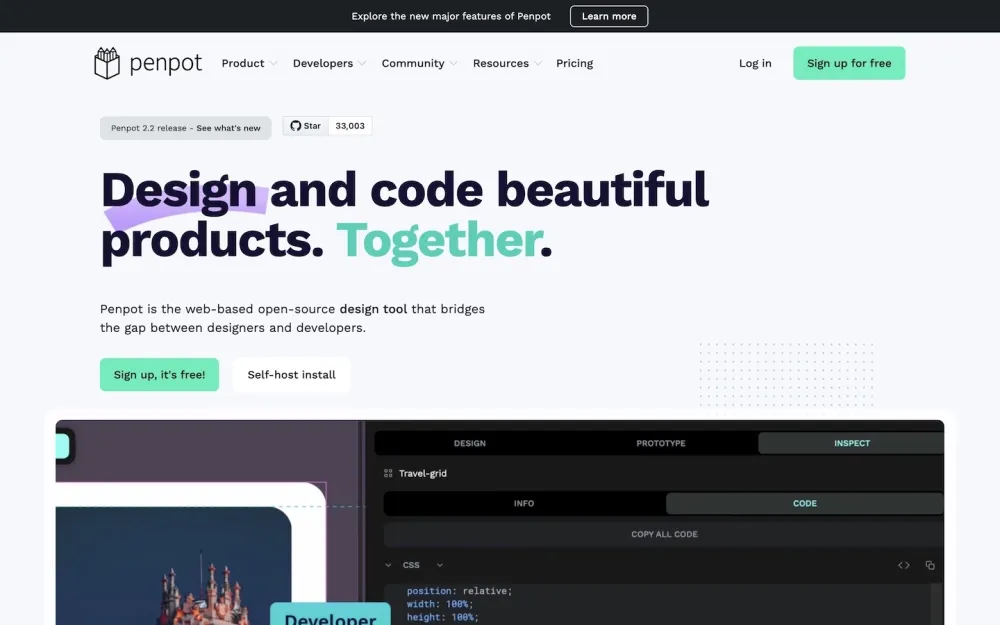Select Pricing in the navigation menu
This screenshot has height=625, width=1000.
(x=575, y=63)
